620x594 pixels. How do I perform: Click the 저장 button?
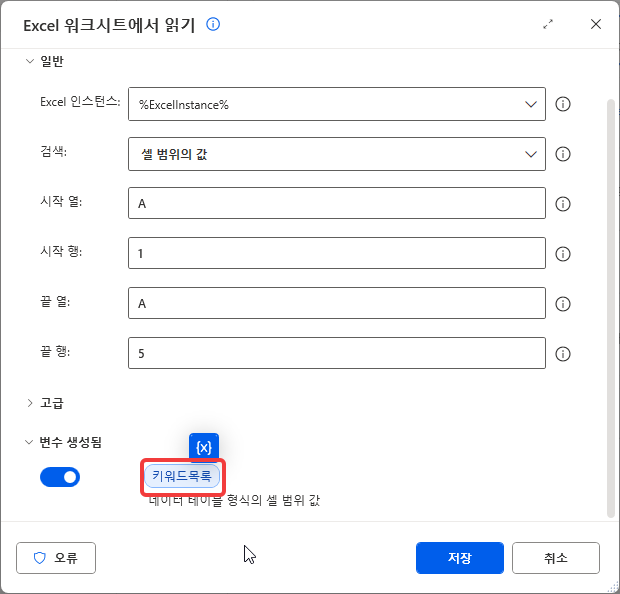(460, 558)
